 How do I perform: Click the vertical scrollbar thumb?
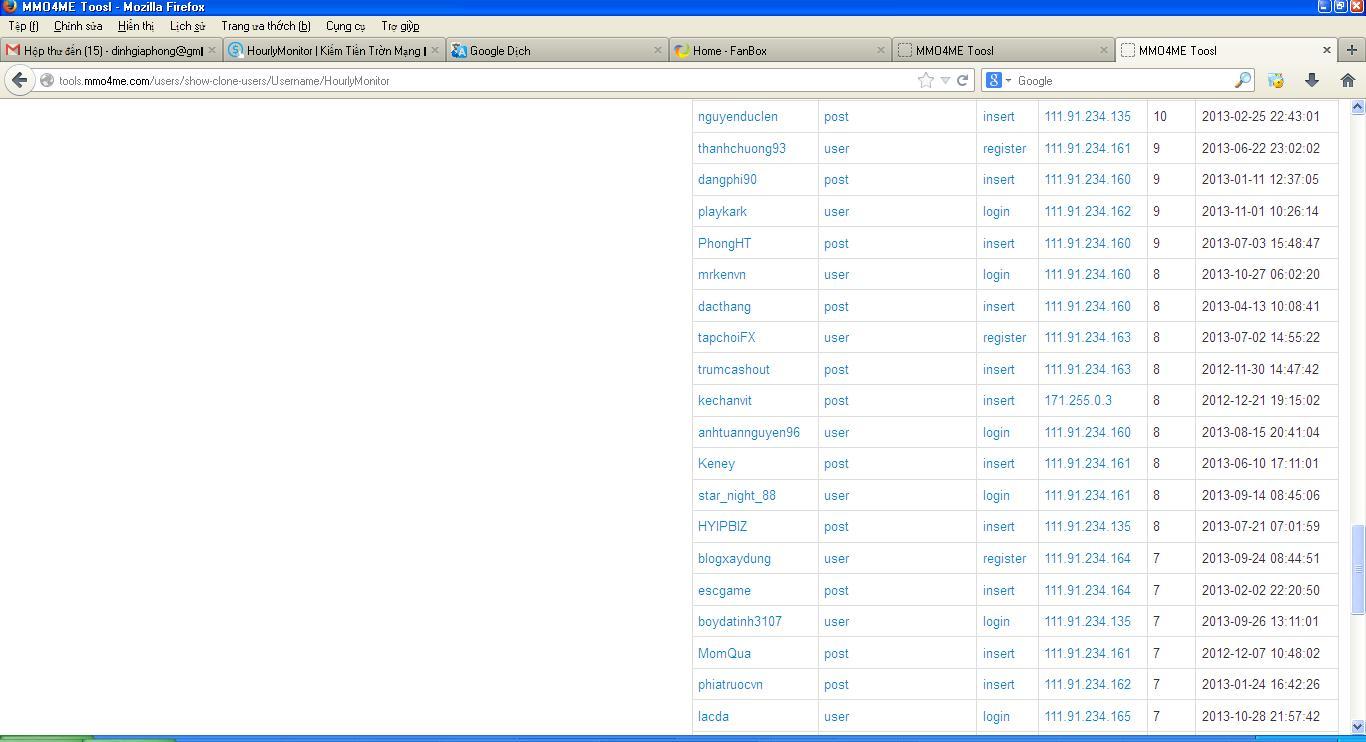coord(1358,569)
